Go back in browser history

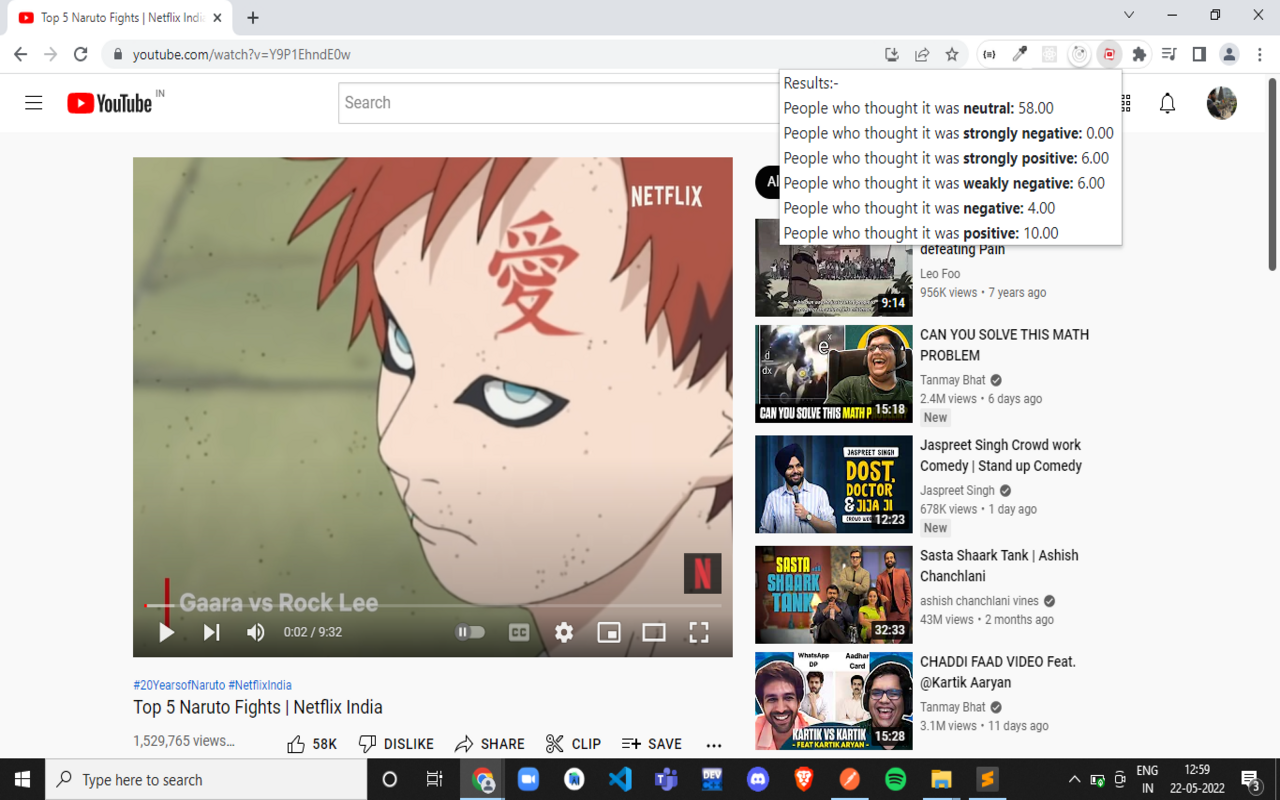pyautogui.click(x=21, y=54)
